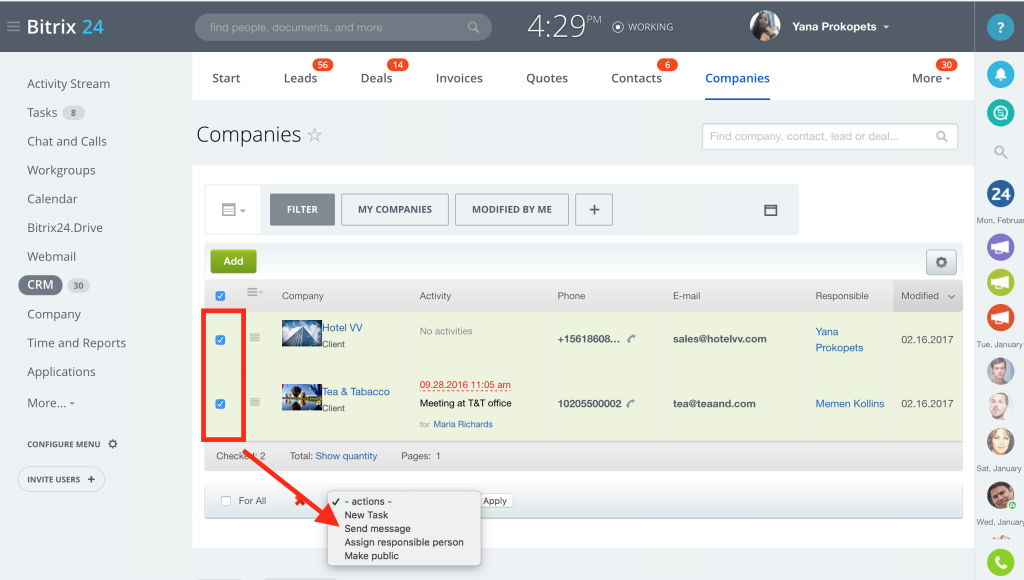Click the FILTER button

pos(302,210)
